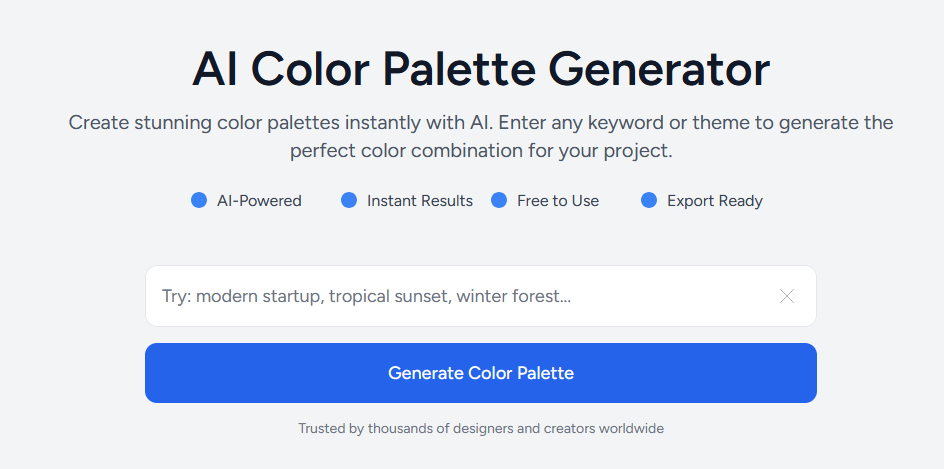
Task: Click the 'perfect color combination' description line
Action: tap(480, 152)
